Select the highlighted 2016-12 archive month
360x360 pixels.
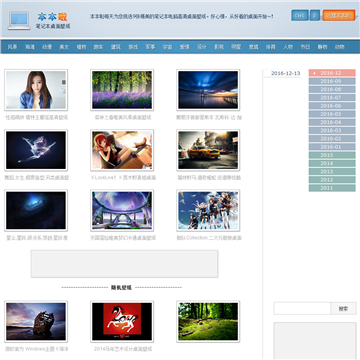332,73
